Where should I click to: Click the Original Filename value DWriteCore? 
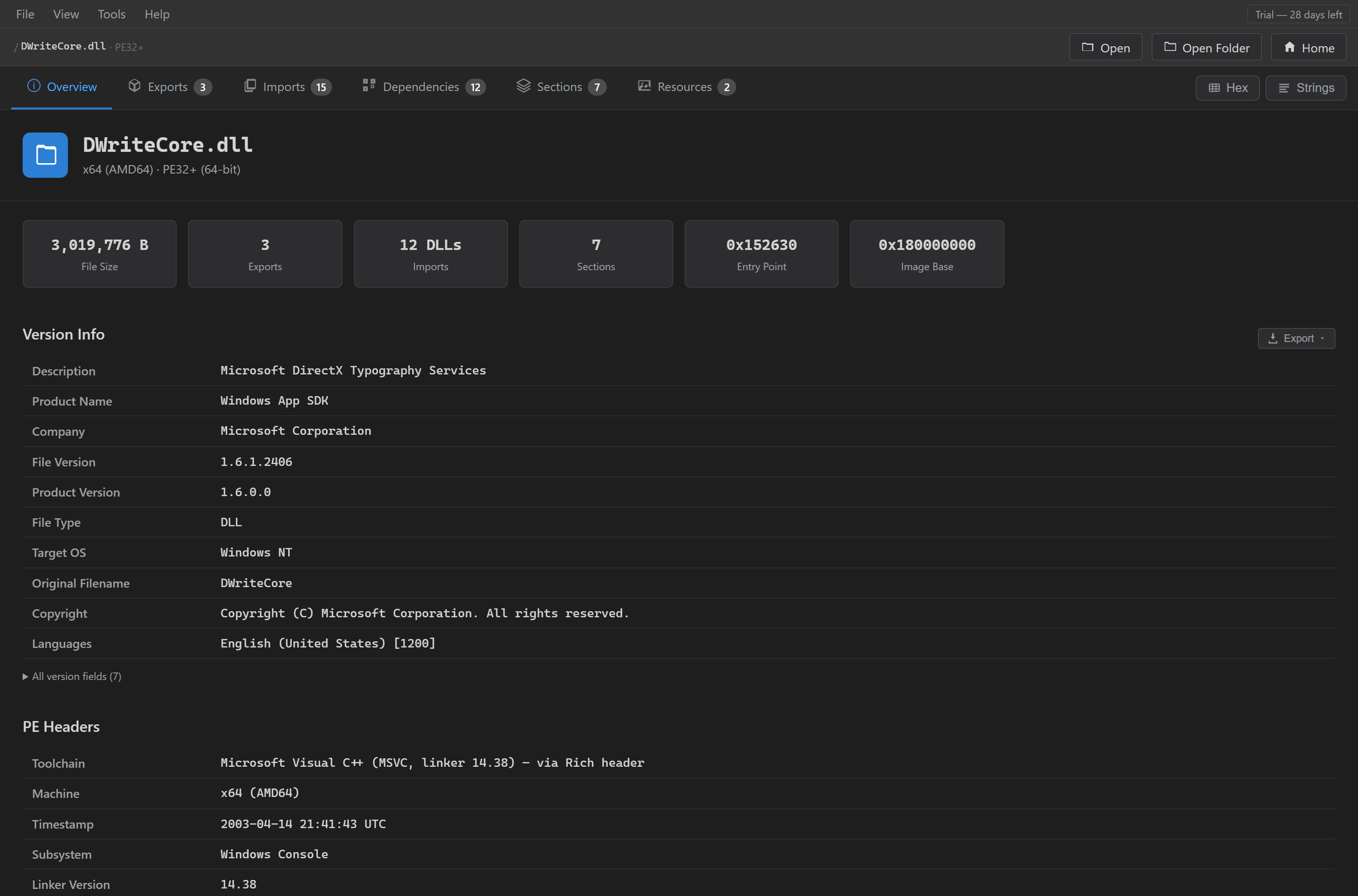click(x=257, y=583)
